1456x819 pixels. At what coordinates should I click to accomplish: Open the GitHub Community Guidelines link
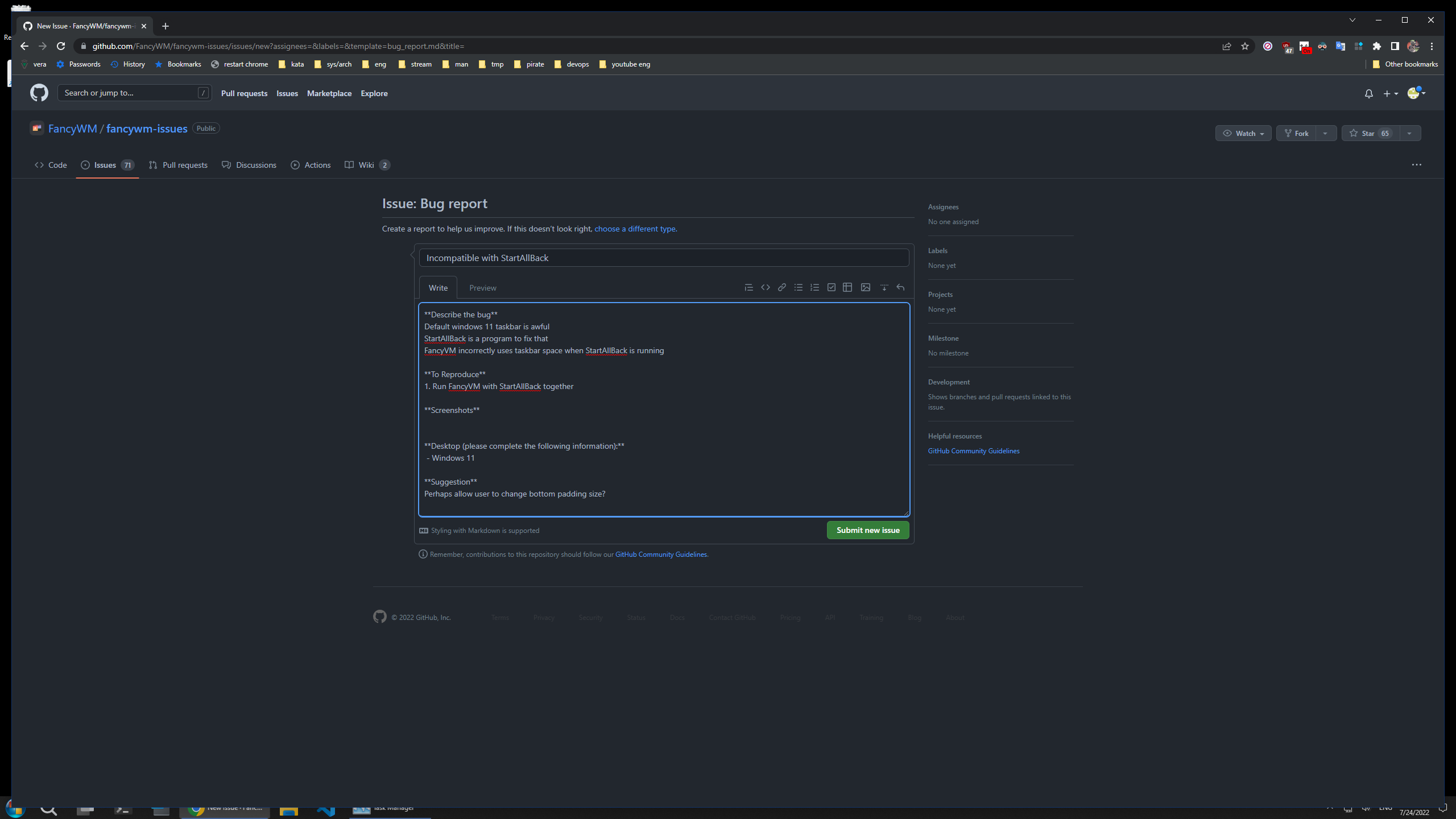[x=973, y=450]
